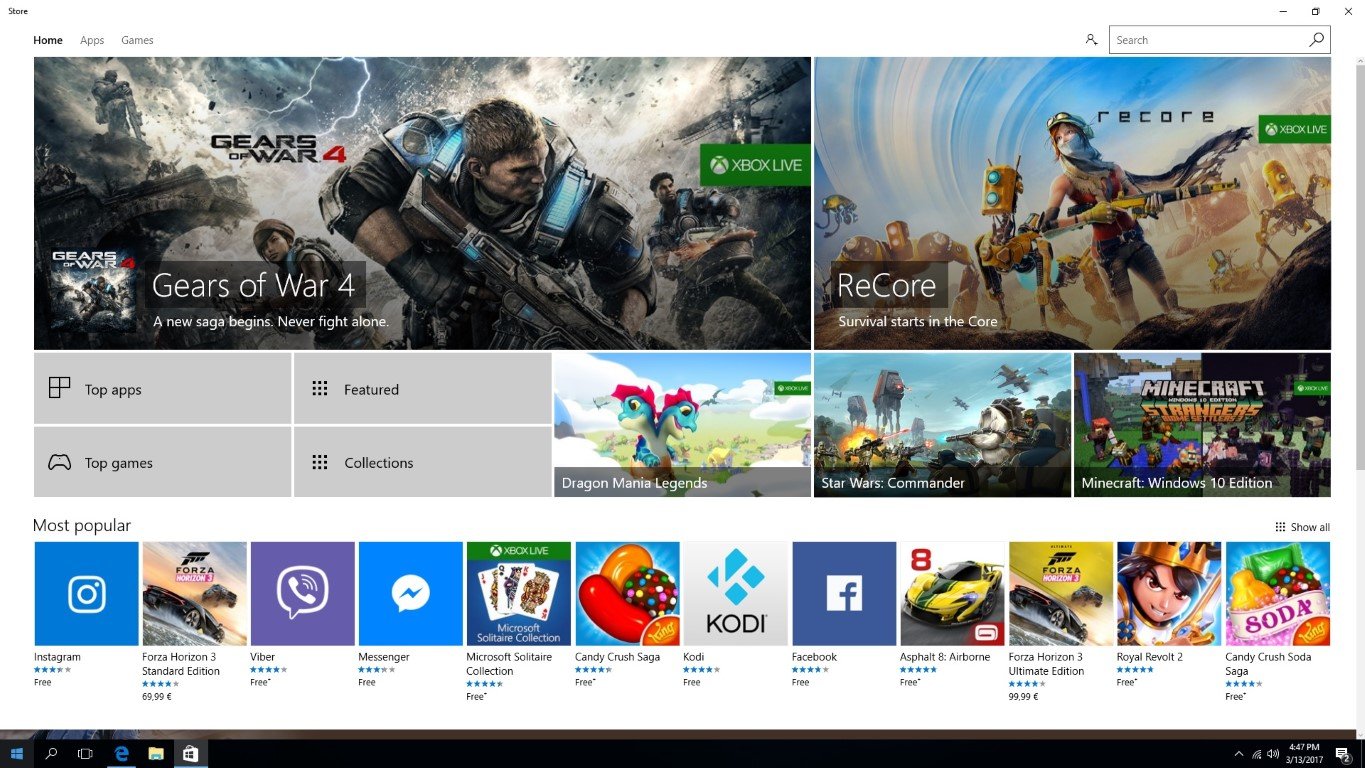Choose Microsoft Solitaire Collection
The image size is (1365, 768).
pos(518,594)
